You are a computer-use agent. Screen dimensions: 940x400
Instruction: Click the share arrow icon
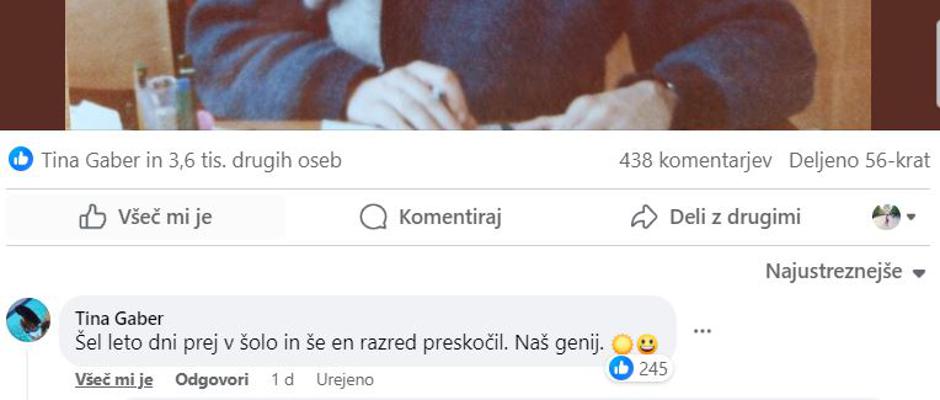644,217
